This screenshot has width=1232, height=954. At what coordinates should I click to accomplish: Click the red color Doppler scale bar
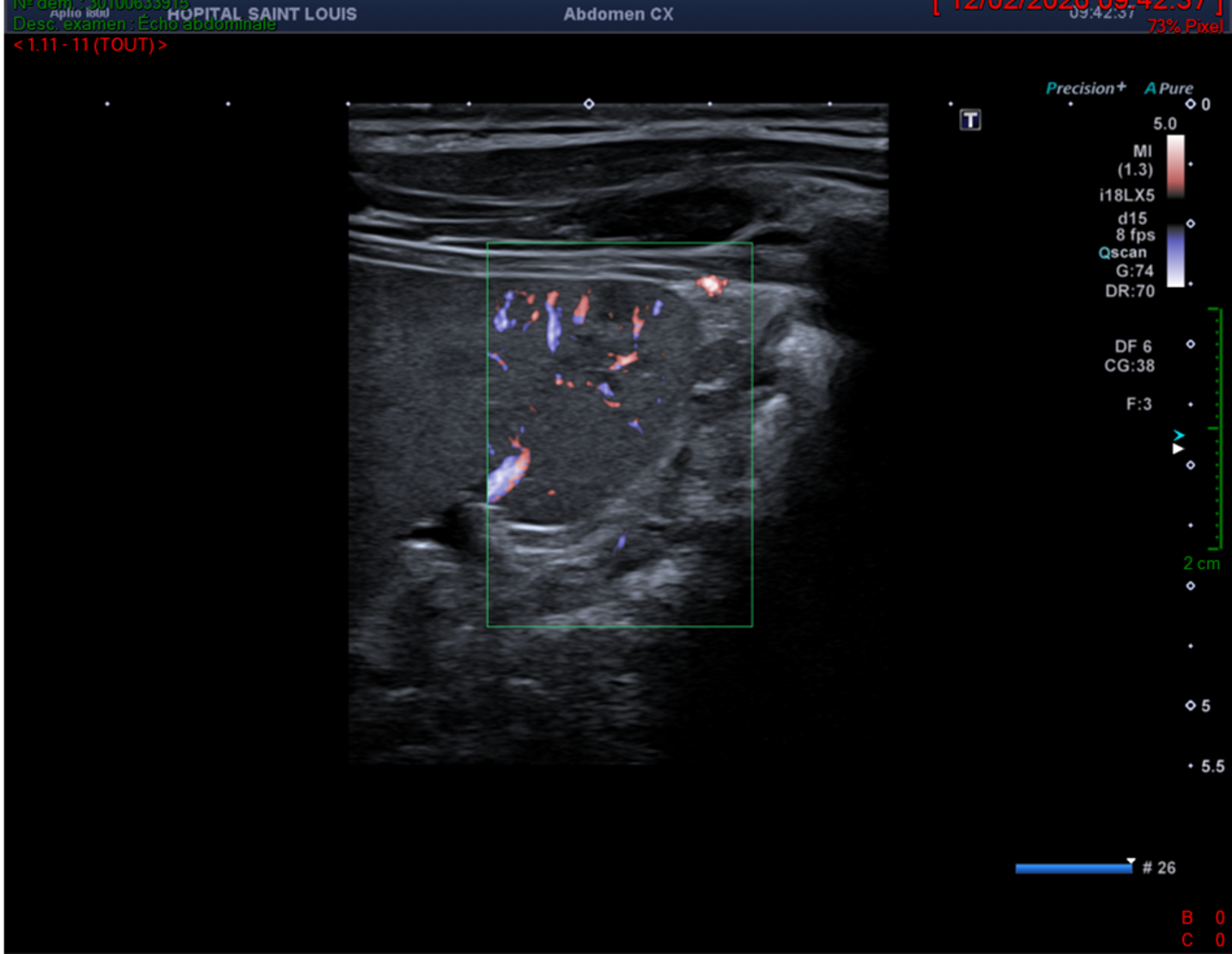tap(1175, 166)
